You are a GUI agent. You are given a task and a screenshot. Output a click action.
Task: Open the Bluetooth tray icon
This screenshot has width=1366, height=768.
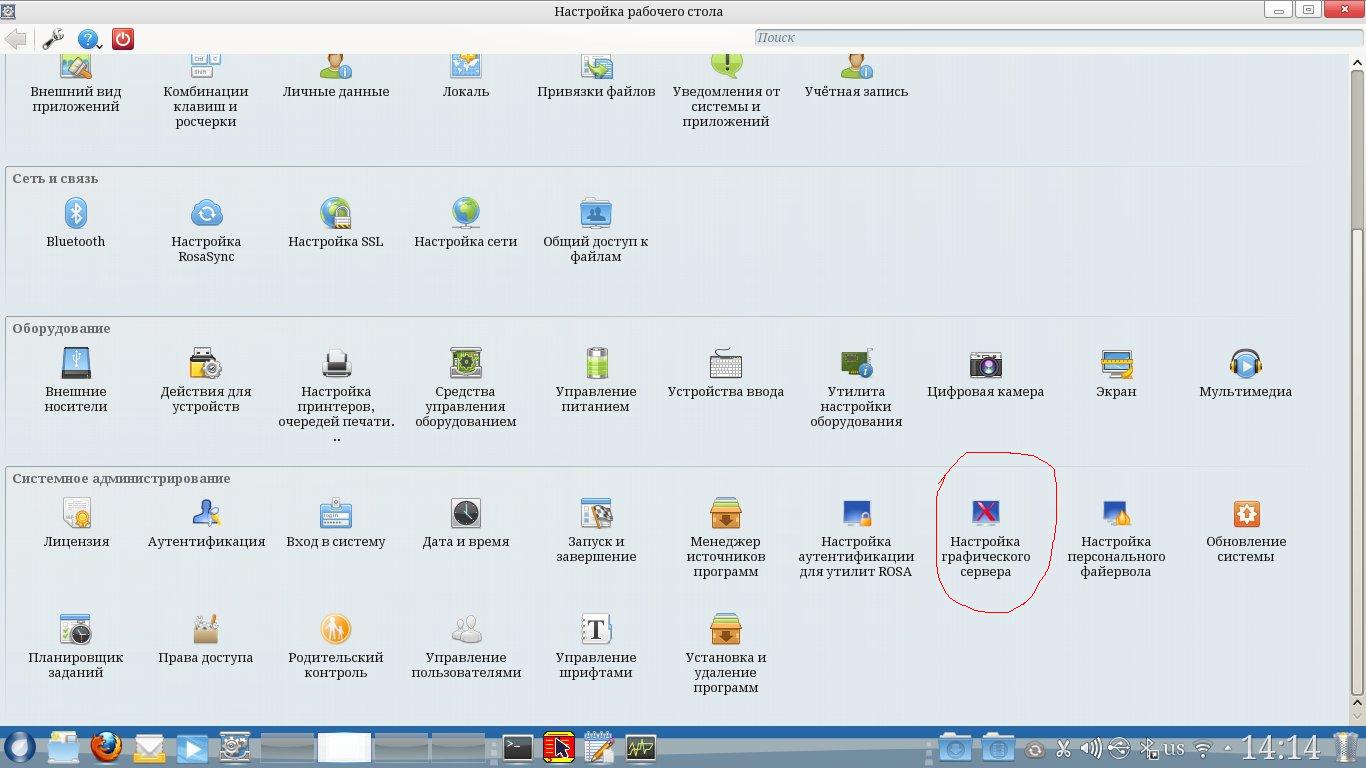pos(1148,748)
